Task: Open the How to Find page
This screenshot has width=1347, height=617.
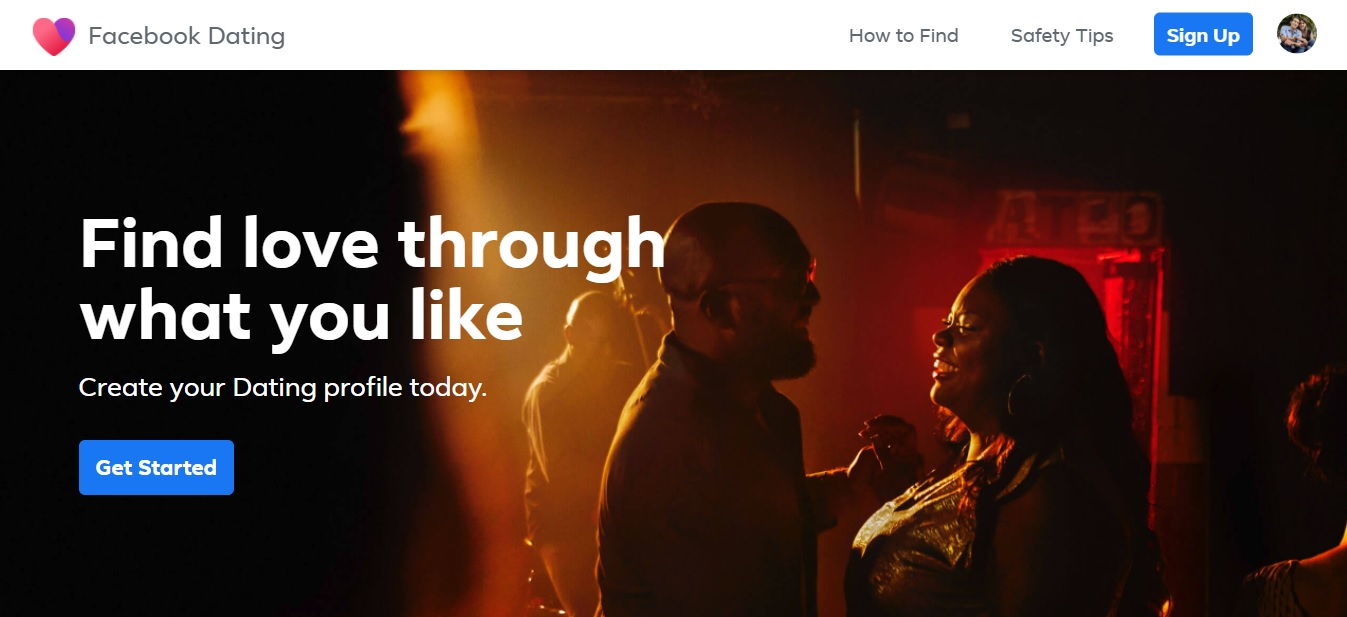Action: [x=903, y=36]
